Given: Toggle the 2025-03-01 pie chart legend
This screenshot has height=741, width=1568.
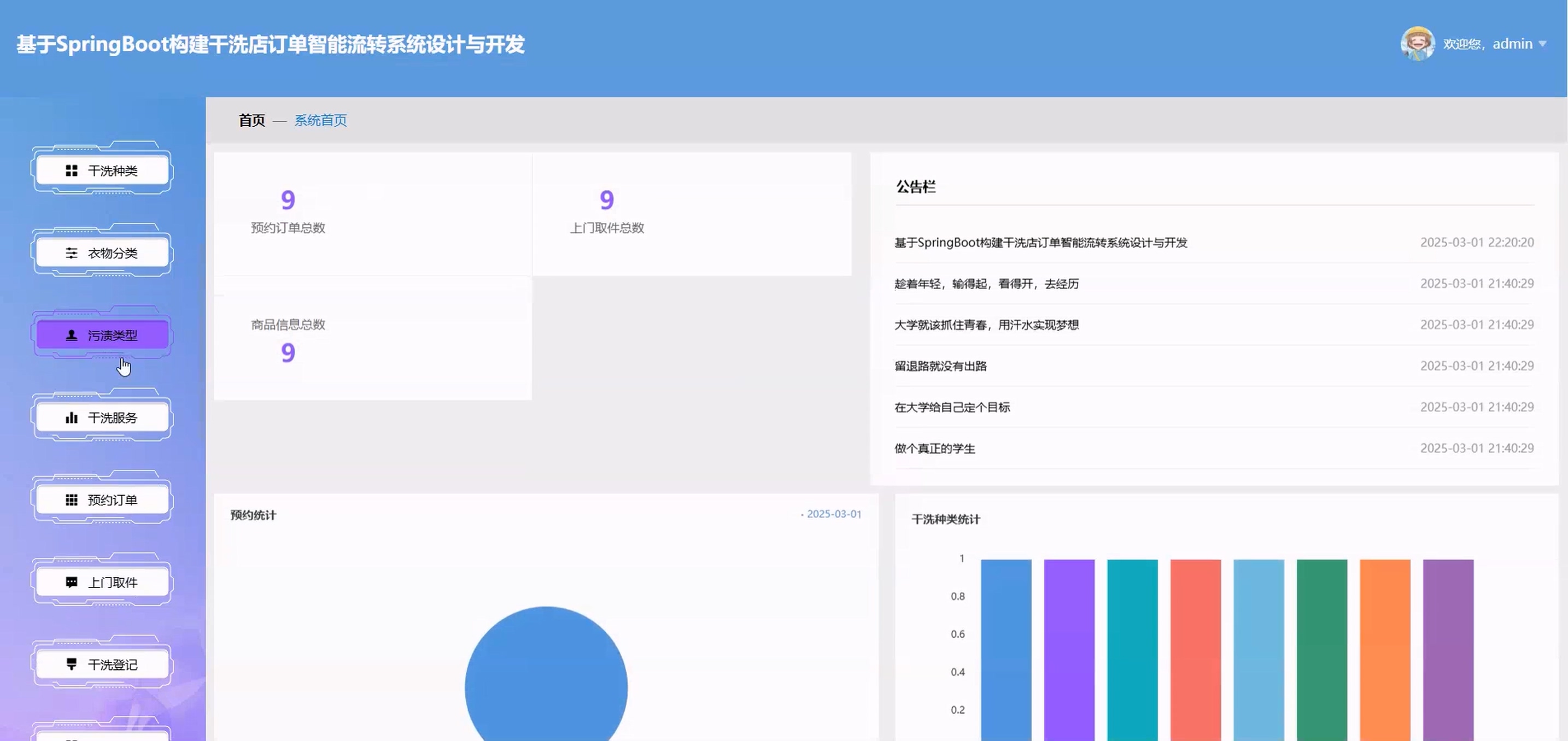Looking at the screenshot, I should tap(832, 514).
